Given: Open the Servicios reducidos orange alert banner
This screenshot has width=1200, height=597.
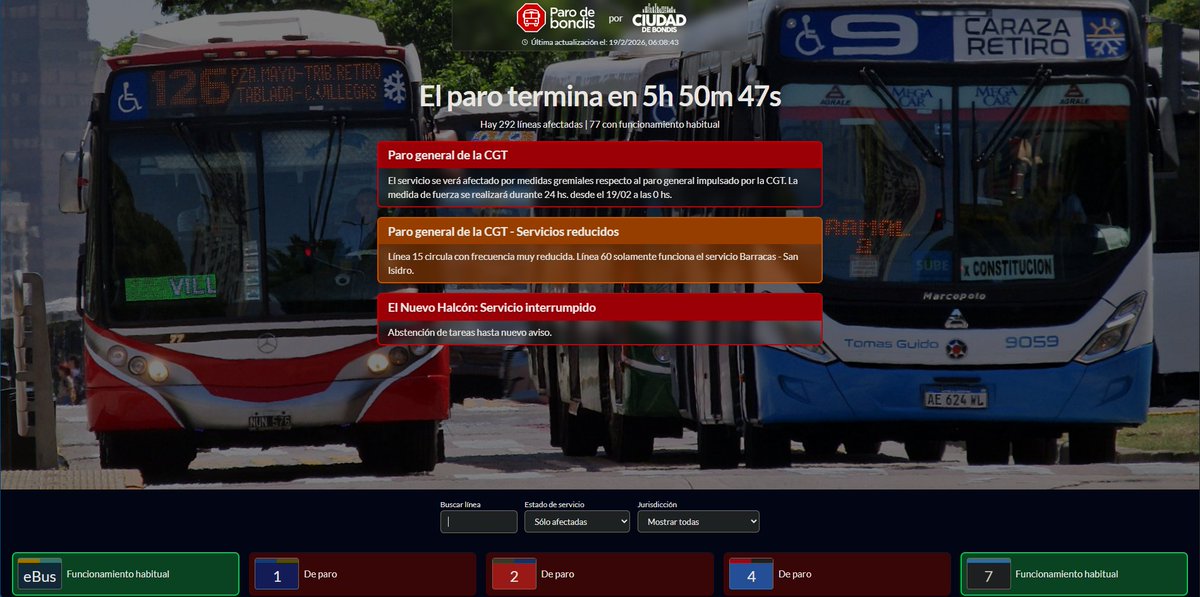Looking at the screenshot, I should click(x=600, y=231).
